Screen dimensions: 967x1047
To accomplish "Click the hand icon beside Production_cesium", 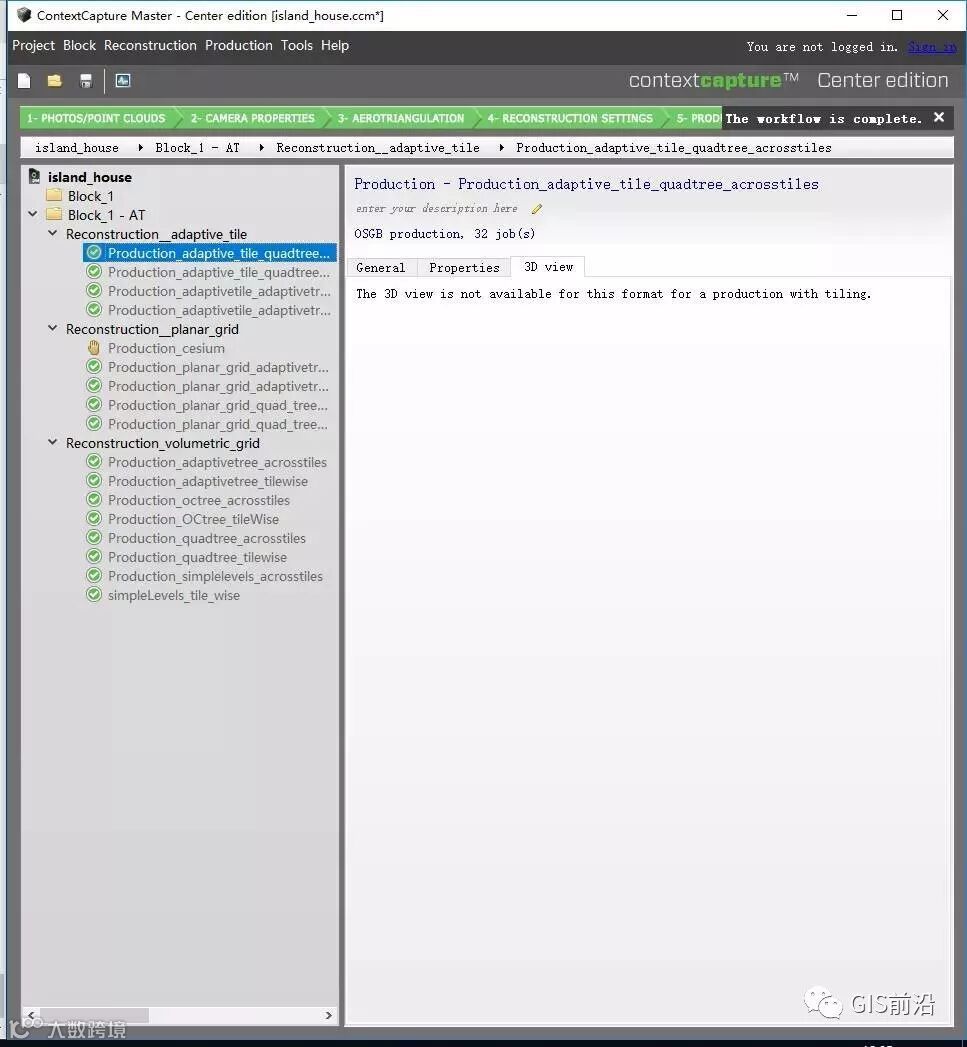I will pos(94,348).
